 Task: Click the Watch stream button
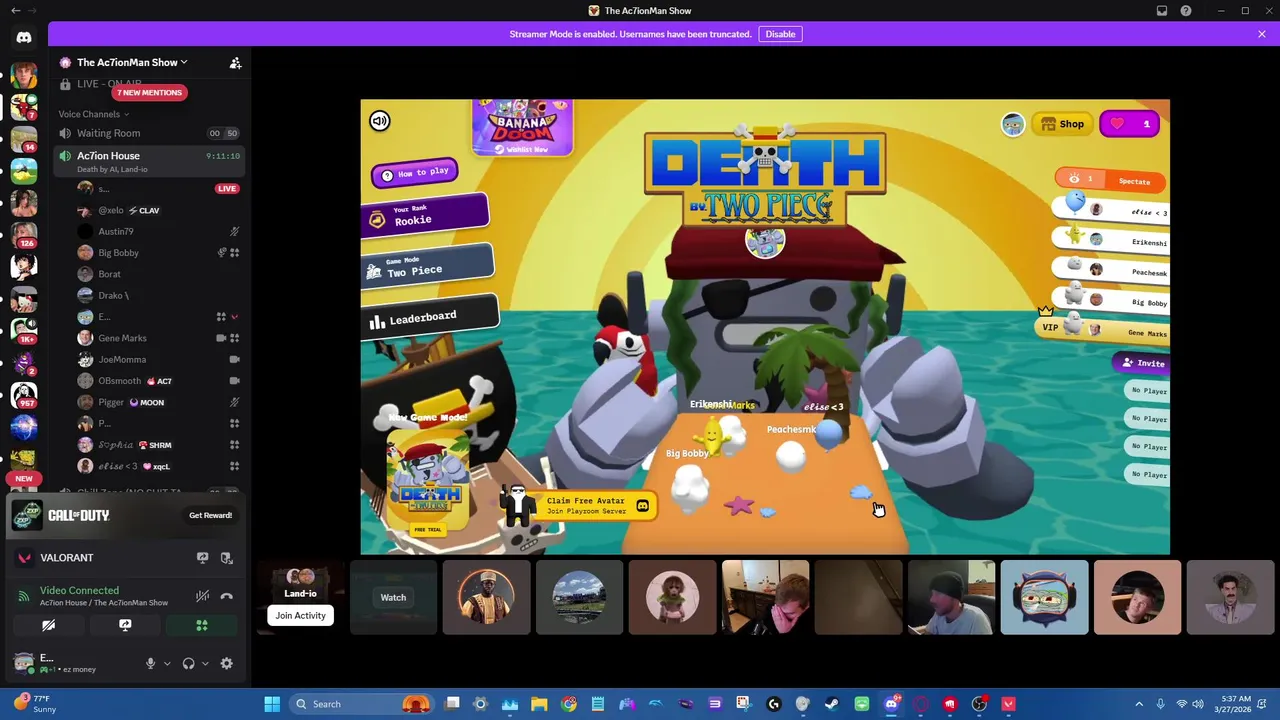(x=393, y=598)
